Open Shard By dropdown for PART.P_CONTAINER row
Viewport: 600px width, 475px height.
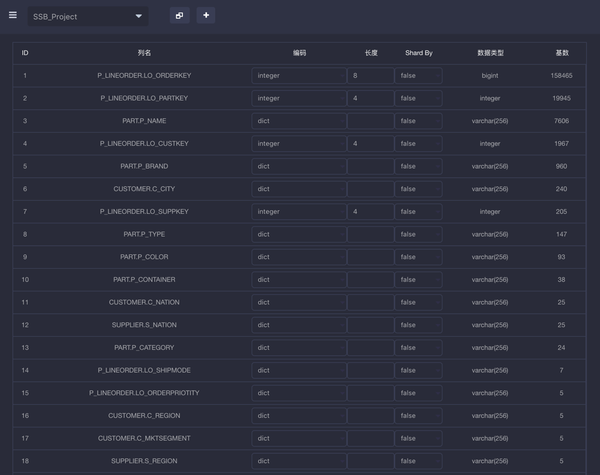click(x=419, y=280)
